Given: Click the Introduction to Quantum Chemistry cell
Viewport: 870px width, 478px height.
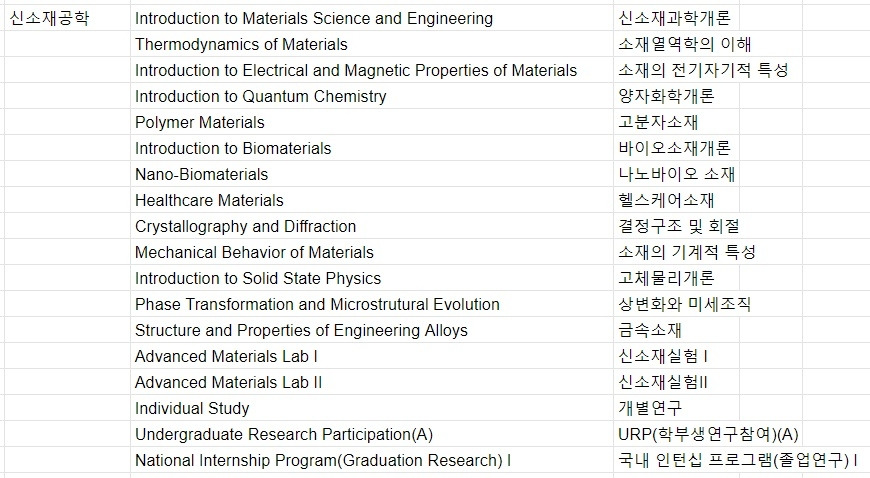Looking at the screenshot, I should (x=372, y=96).
